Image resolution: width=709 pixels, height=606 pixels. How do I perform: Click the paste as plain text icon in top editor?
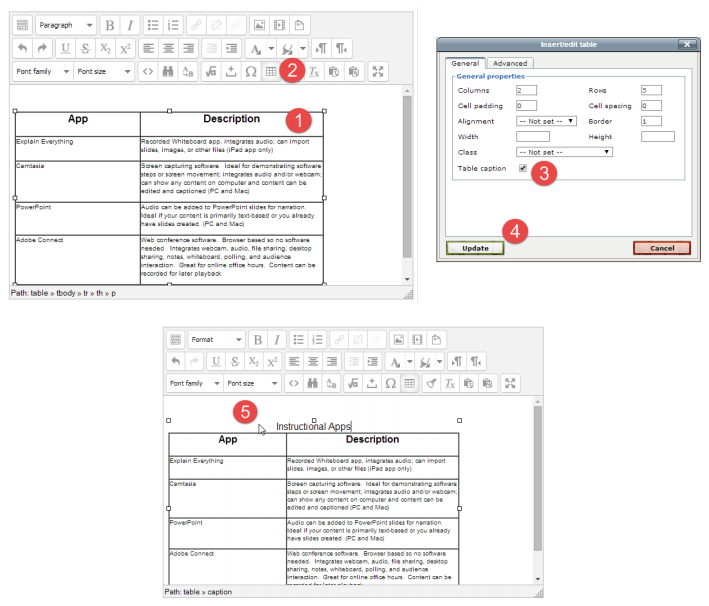click(334, 71)
